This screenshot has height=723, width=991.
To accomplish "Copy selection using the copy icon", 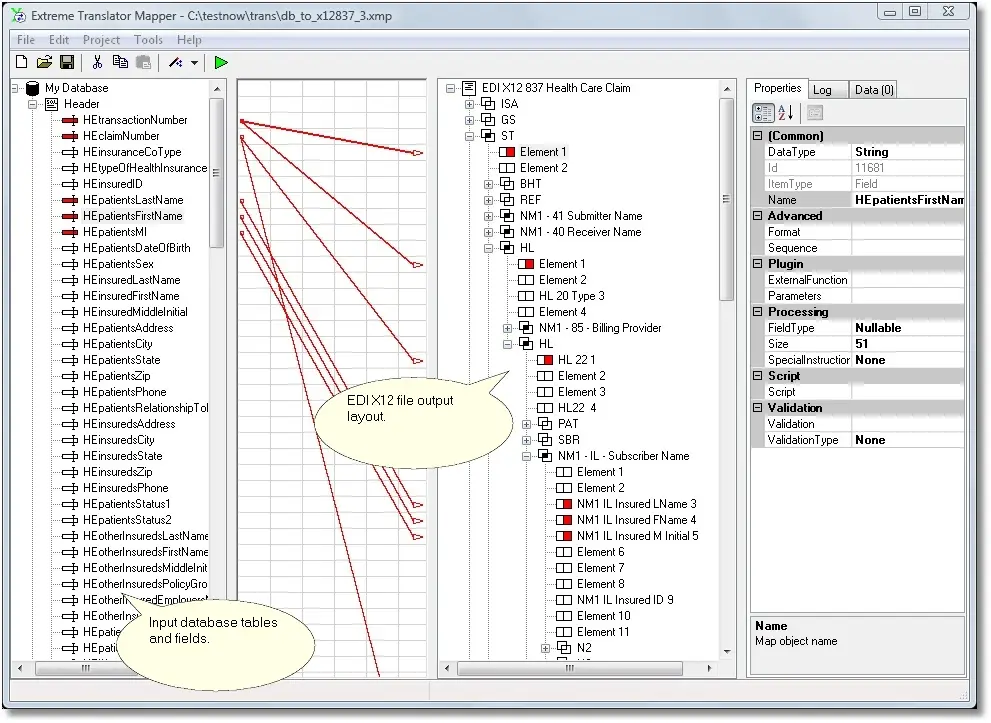I will point(120,62).
